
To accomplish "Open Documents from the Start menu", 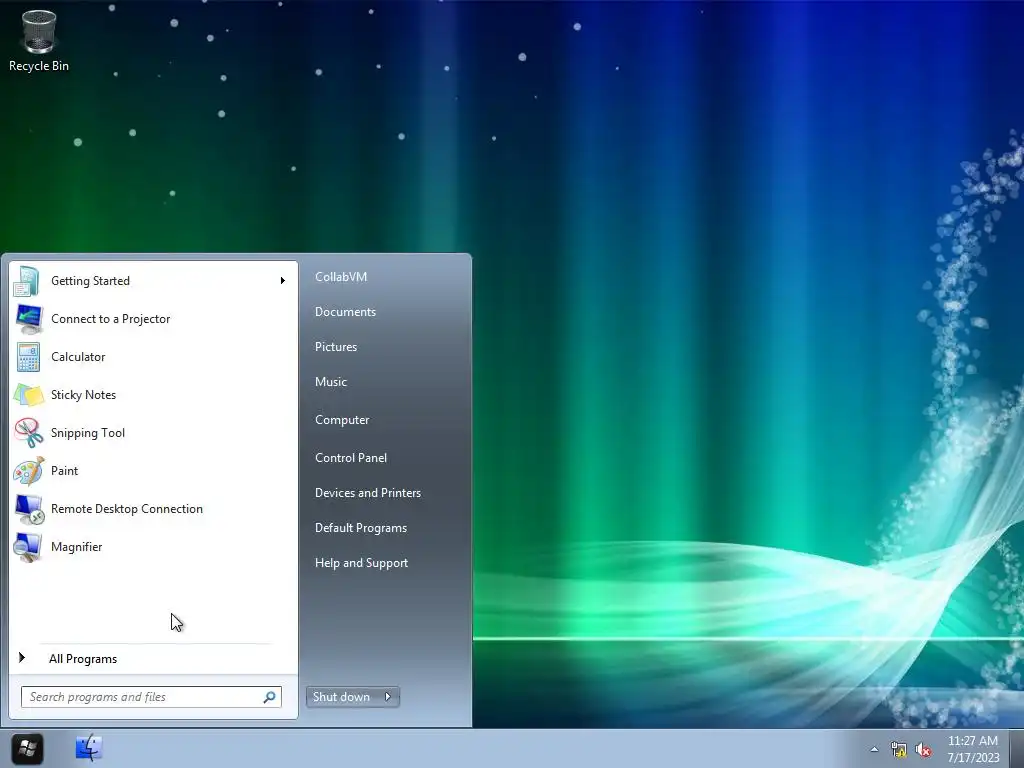I will click(x=345, y=312).
